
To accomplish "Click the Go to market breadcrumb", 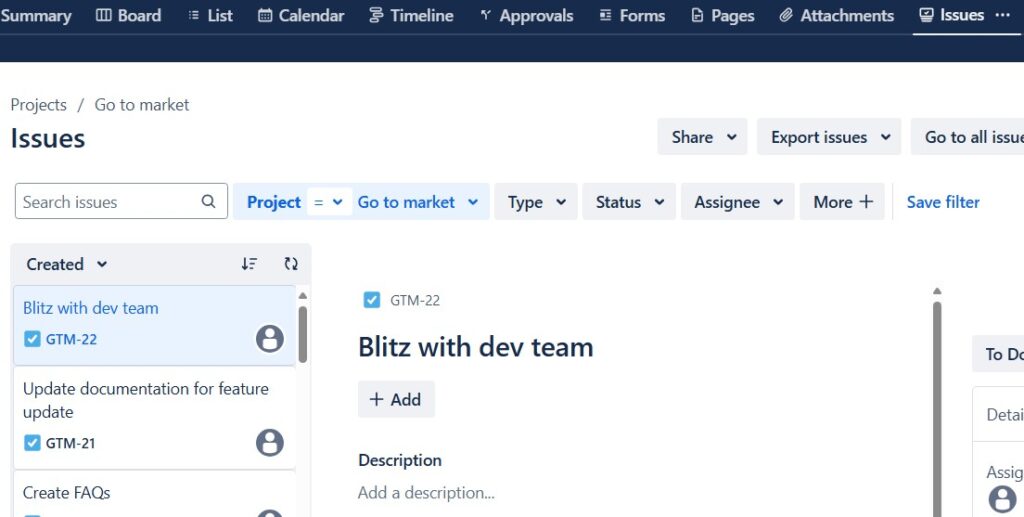I will point(142,105).
